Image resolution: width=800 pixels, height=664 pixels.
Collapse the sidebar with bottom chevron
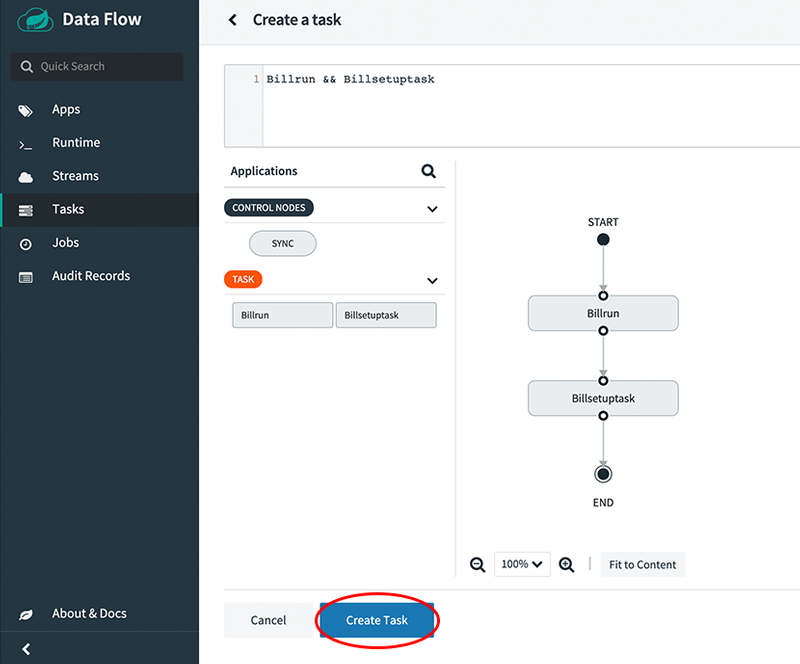click(26, 649)
